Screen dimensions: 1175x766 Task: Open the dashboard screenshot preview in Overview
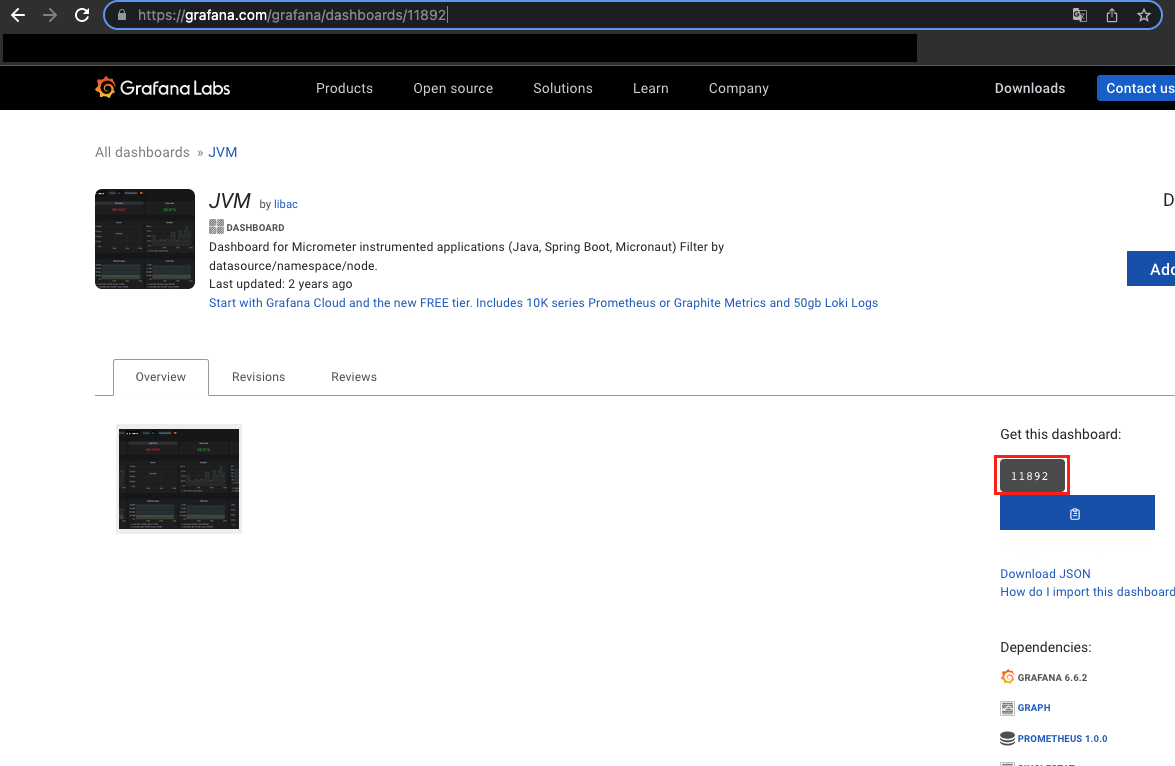coord(179,479)
